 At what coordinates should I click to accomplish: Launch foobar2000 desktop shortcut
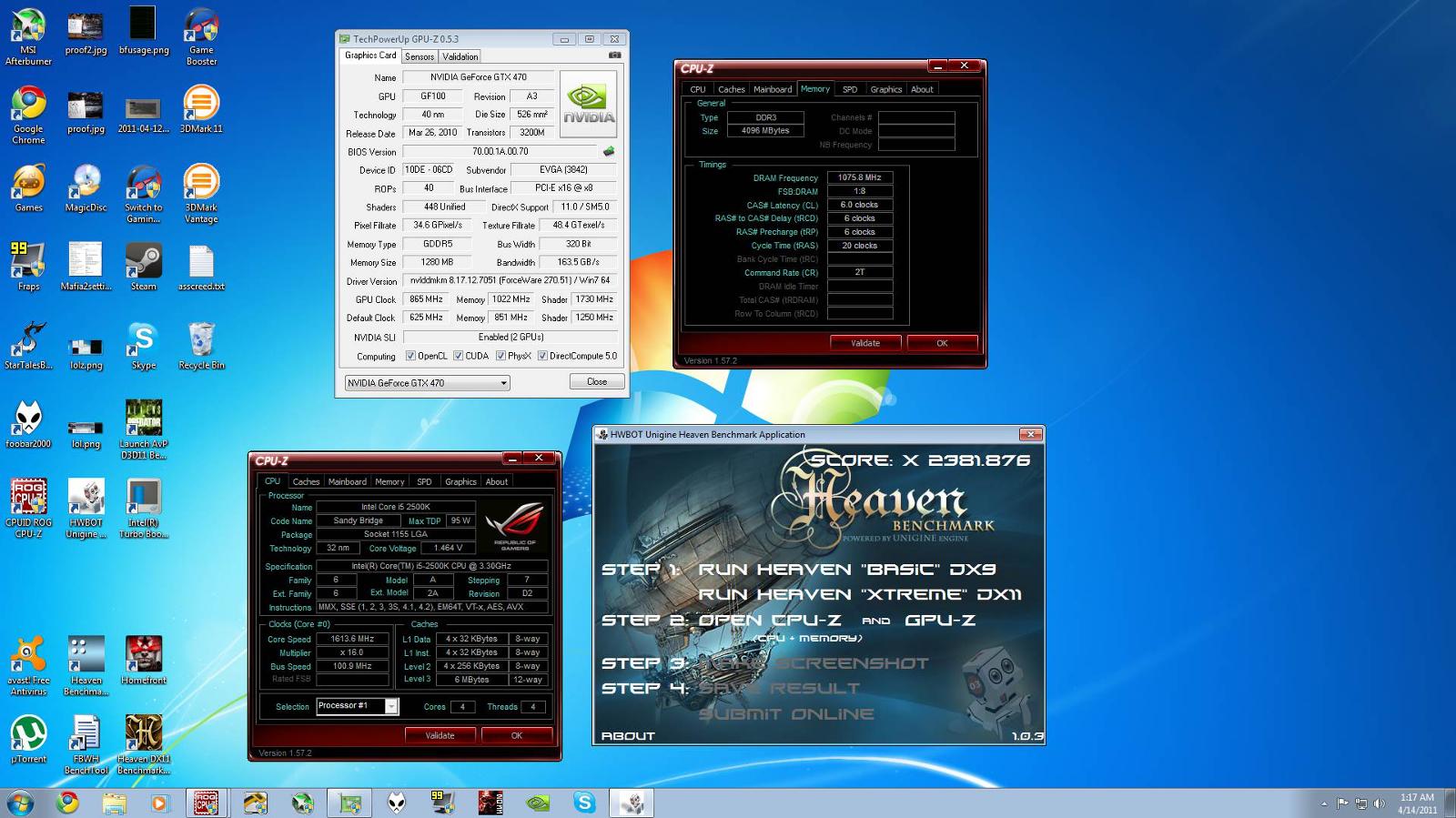(x=28, y=424)
